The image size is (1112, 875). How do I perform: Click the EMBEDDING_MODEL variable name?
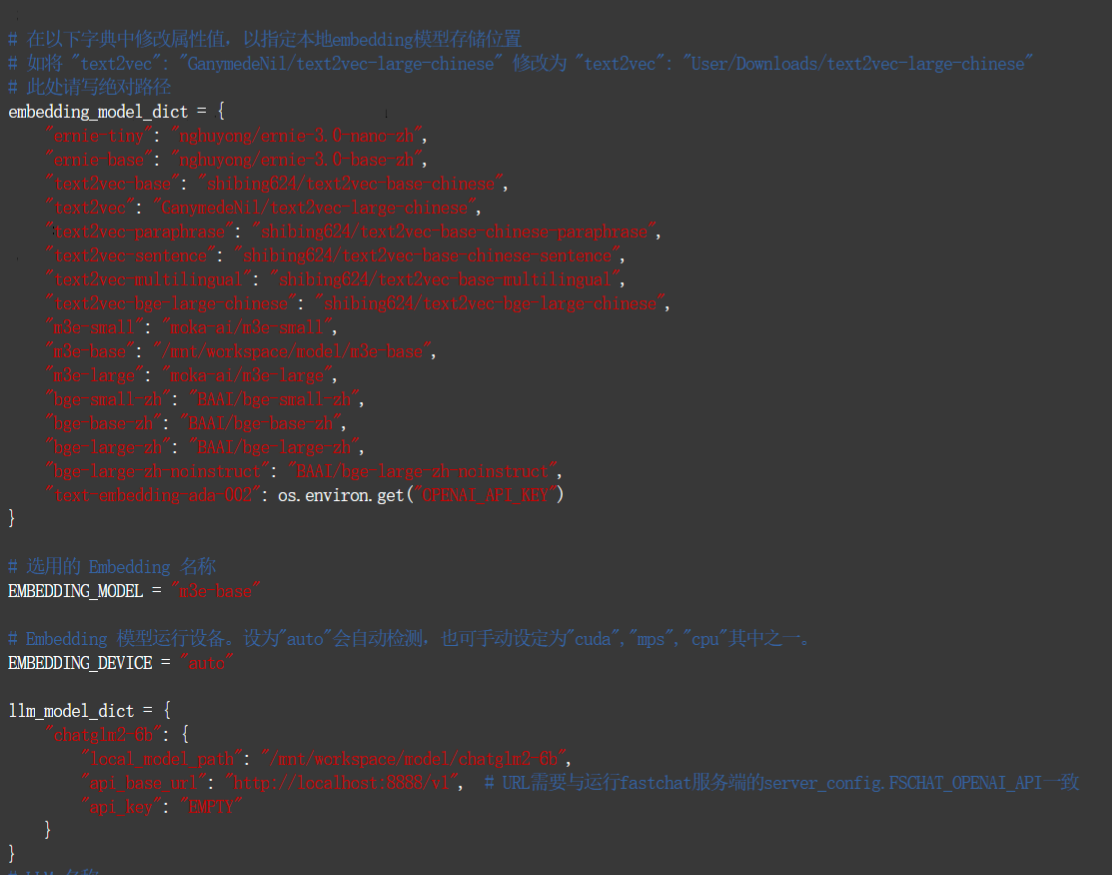(x=76, y=591)
